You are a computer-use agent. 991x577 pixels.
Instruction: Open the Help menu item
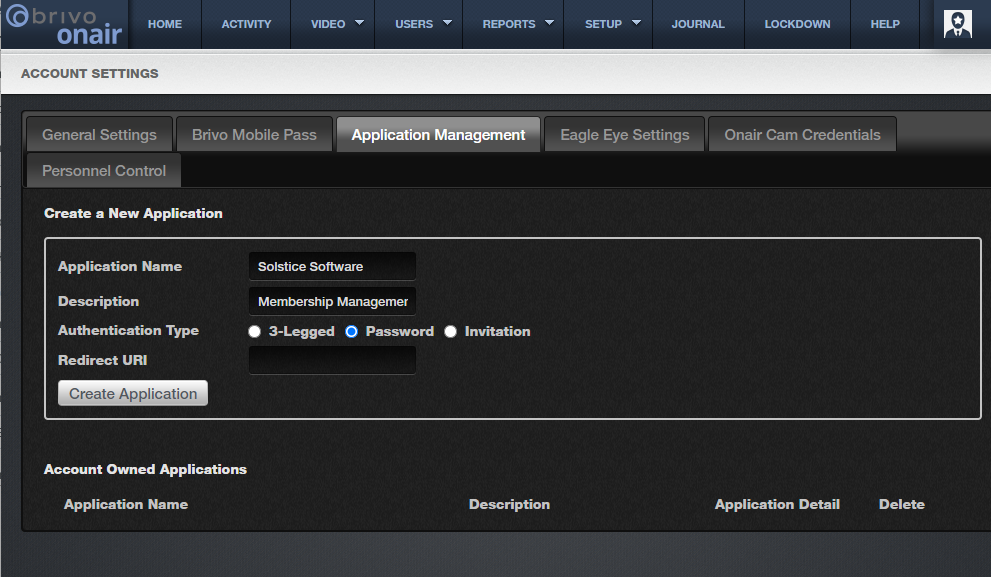click(885, 24)
